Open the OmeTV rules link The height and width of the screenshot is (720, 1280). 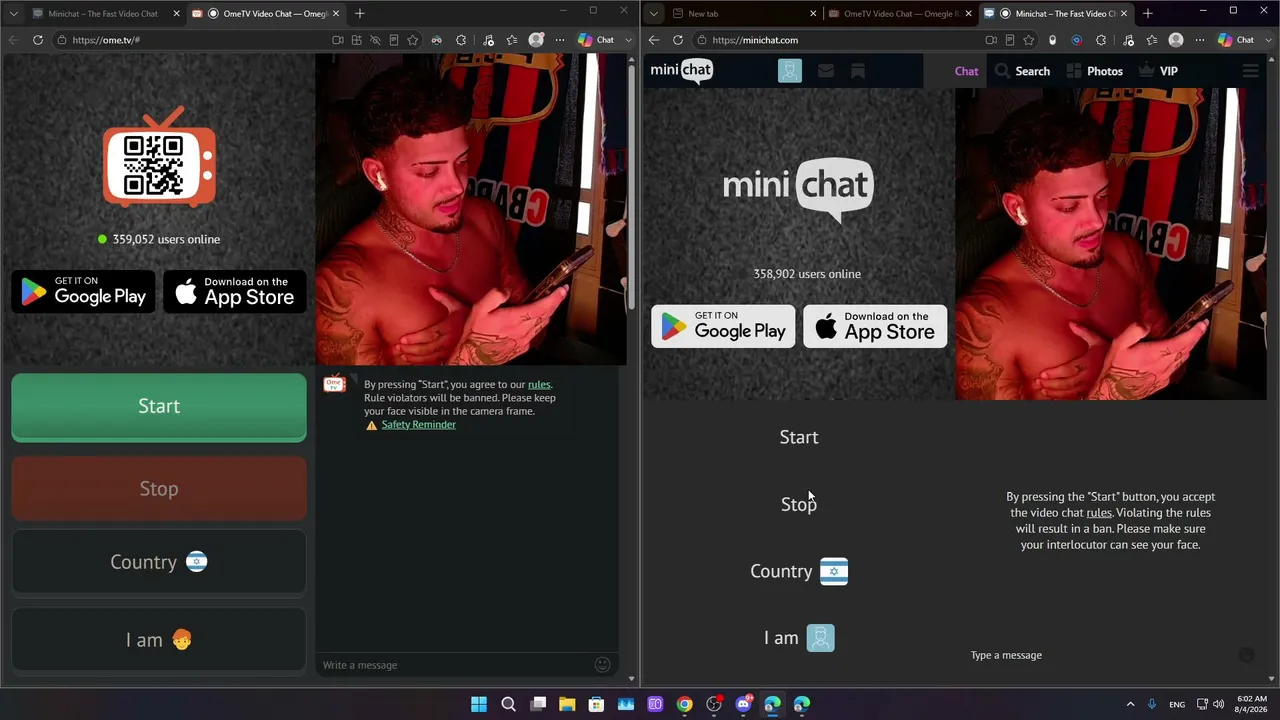539,384
